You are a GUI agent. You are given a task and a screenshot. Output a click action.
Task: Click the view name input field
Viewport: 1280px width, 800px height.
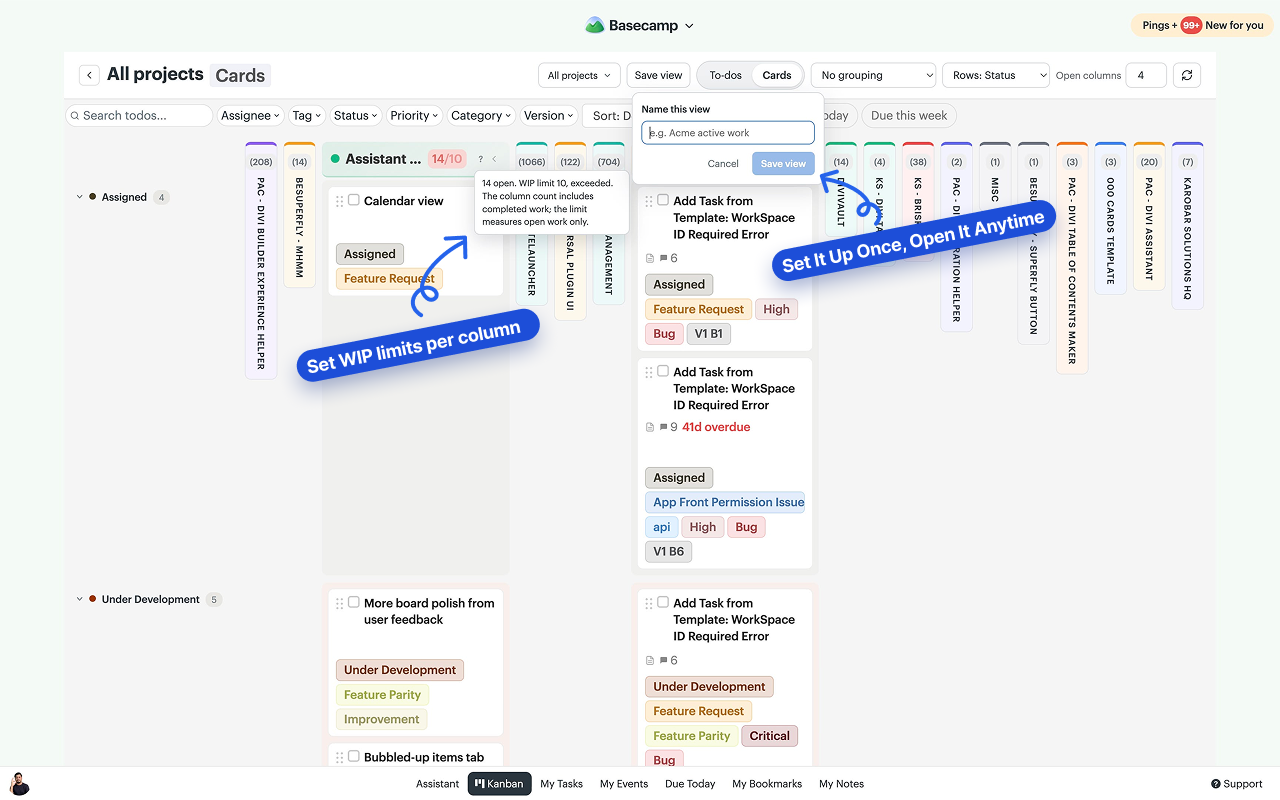(728, 133)
